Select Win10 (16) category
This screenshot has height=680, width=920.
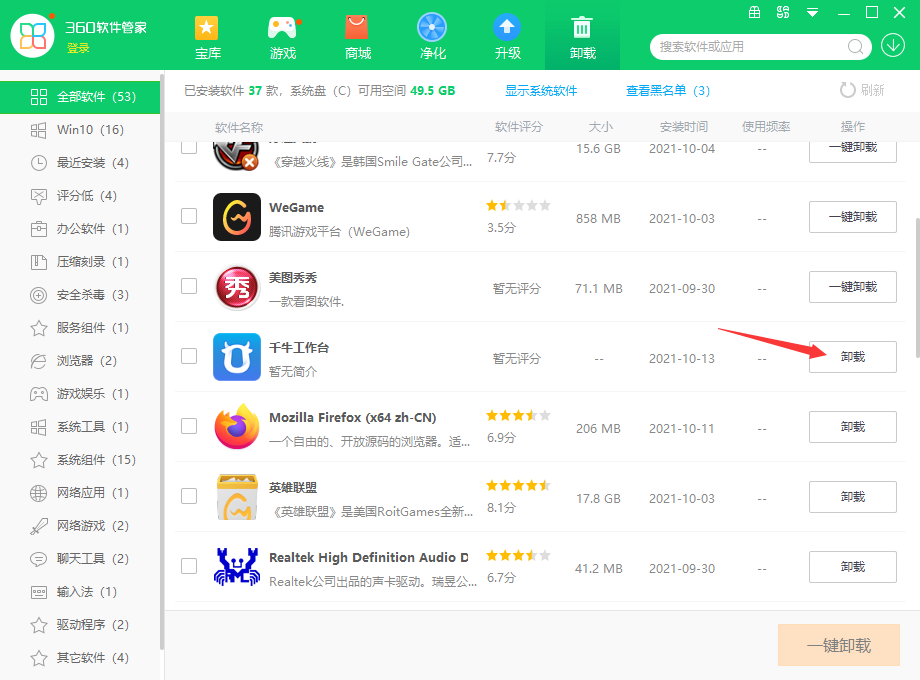click(80, 130)
